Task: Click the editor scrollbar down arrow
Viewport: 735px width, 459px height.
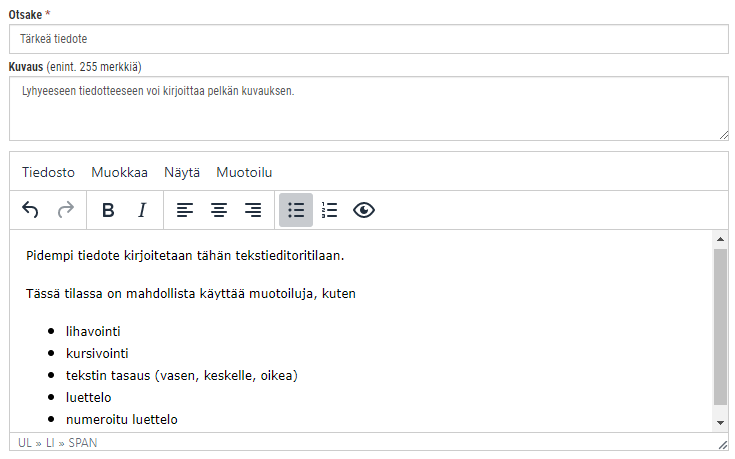Action: click(x=720, y=423)
